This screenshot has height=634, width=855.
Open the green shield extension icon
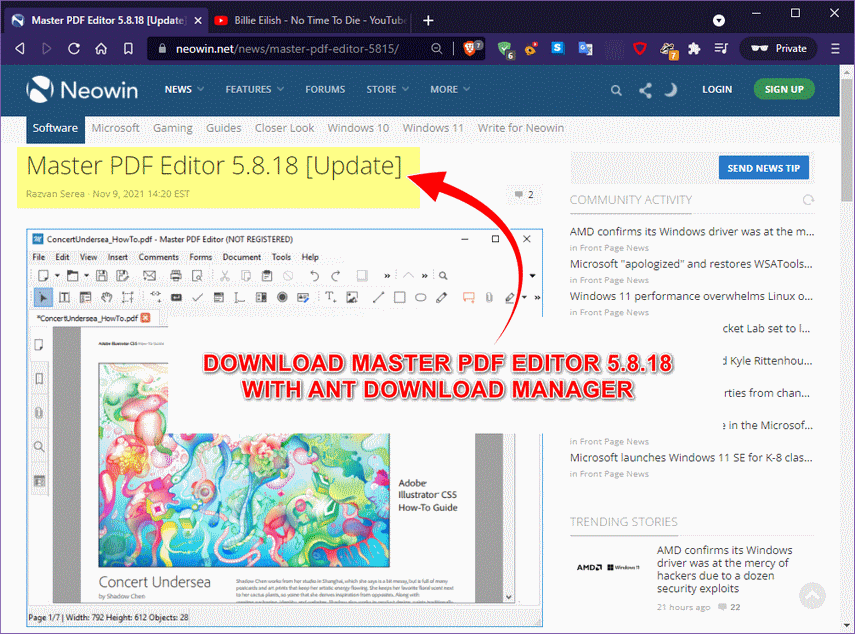click(505, 49)
